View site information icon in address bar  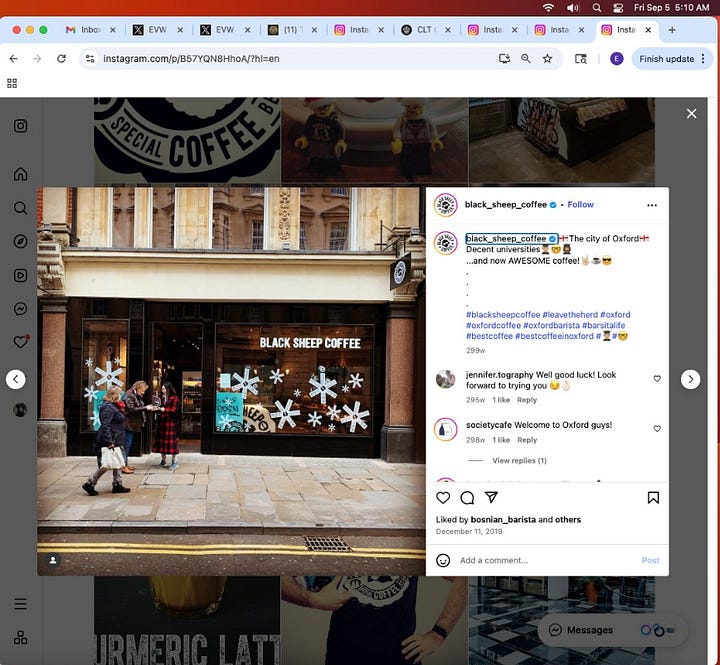pyautogui.click(x=90, y=59)
